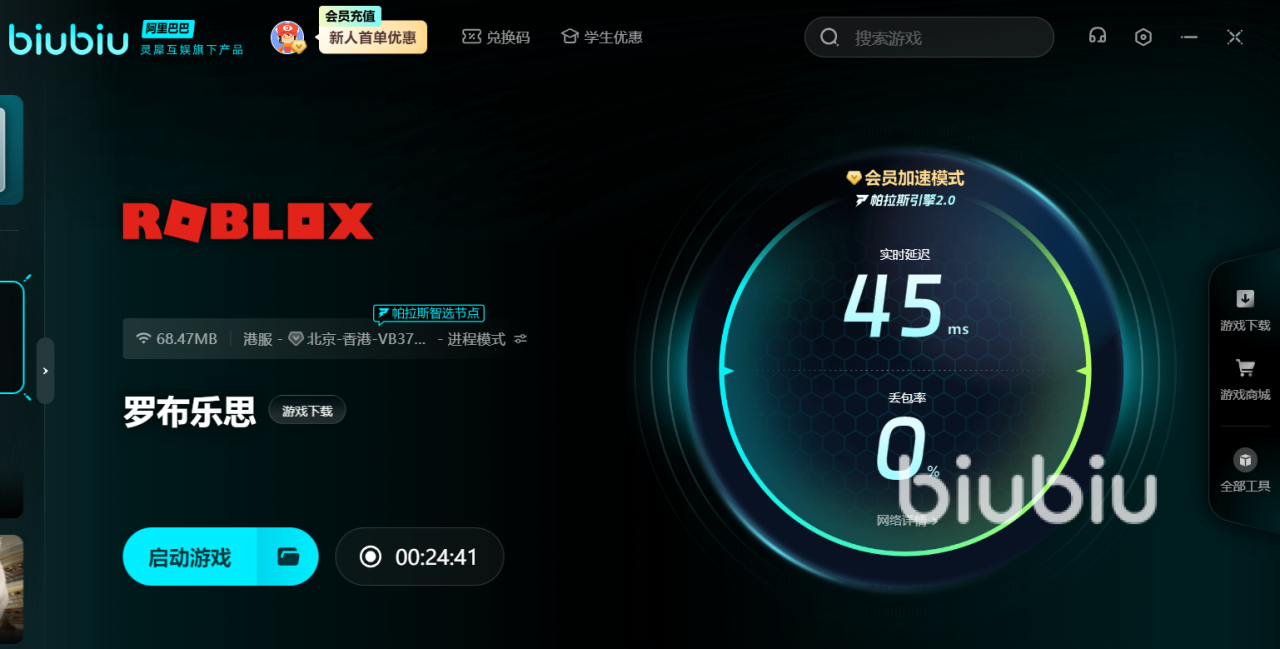Click the folder icon beside 启动游戏
Image resolution: width=1280 pixels, height=649 pixels.
pos(287,556)
